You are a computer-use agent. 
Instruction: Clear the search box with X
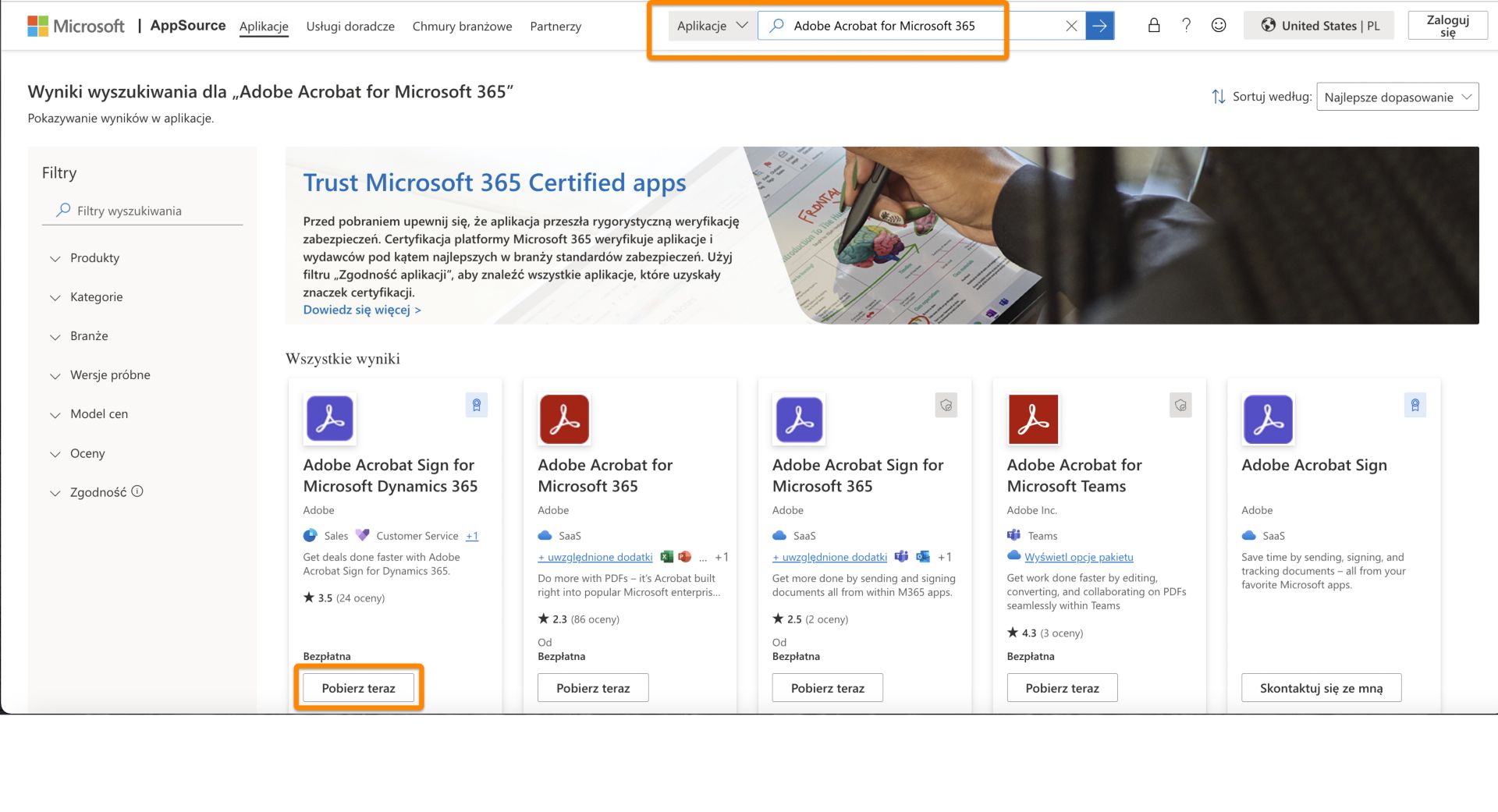tap(1071, 26)
